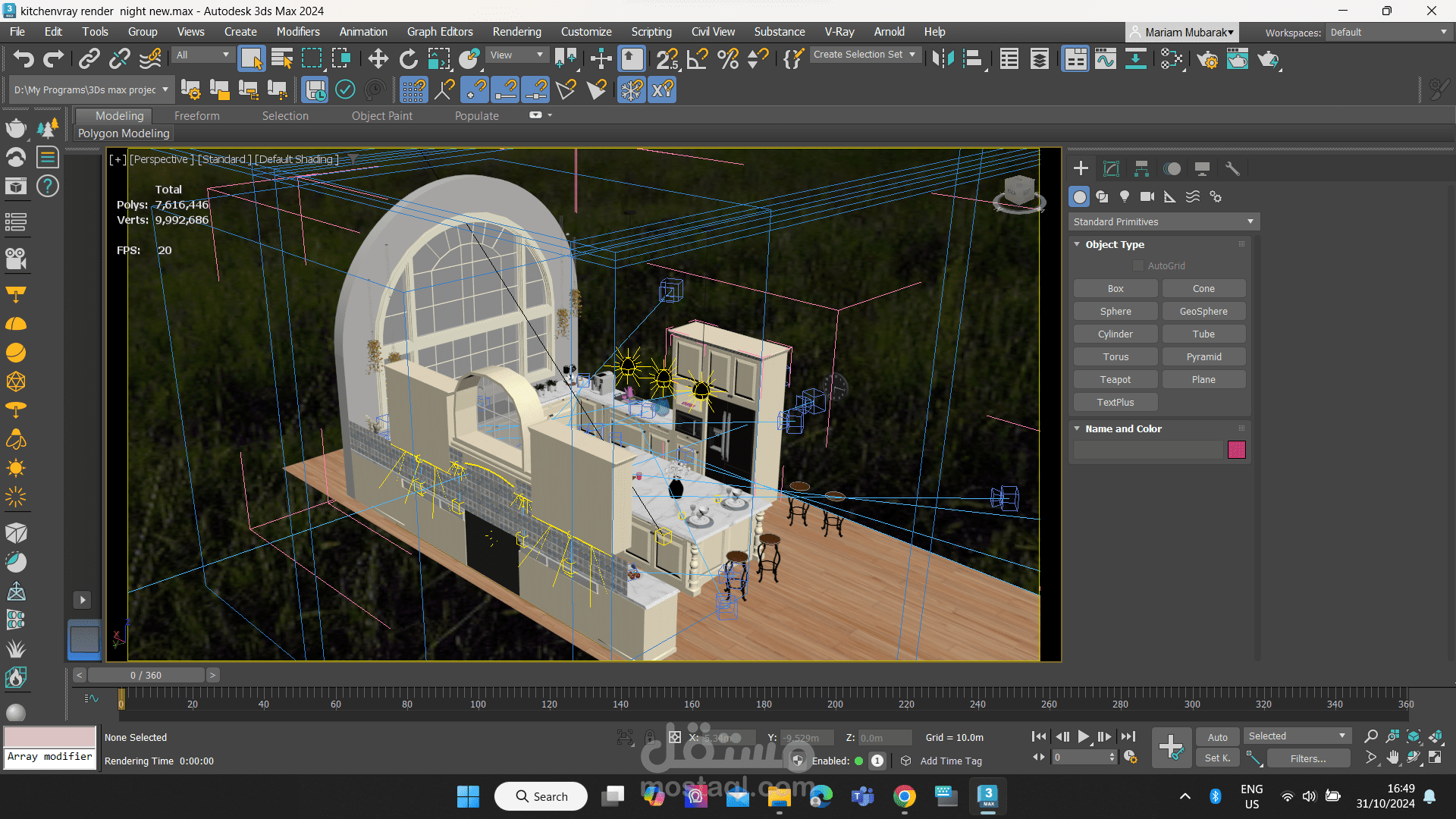
Task: Open the Undo arrow in toolbar
Action: pyautogui.click(x=24, y=59)
